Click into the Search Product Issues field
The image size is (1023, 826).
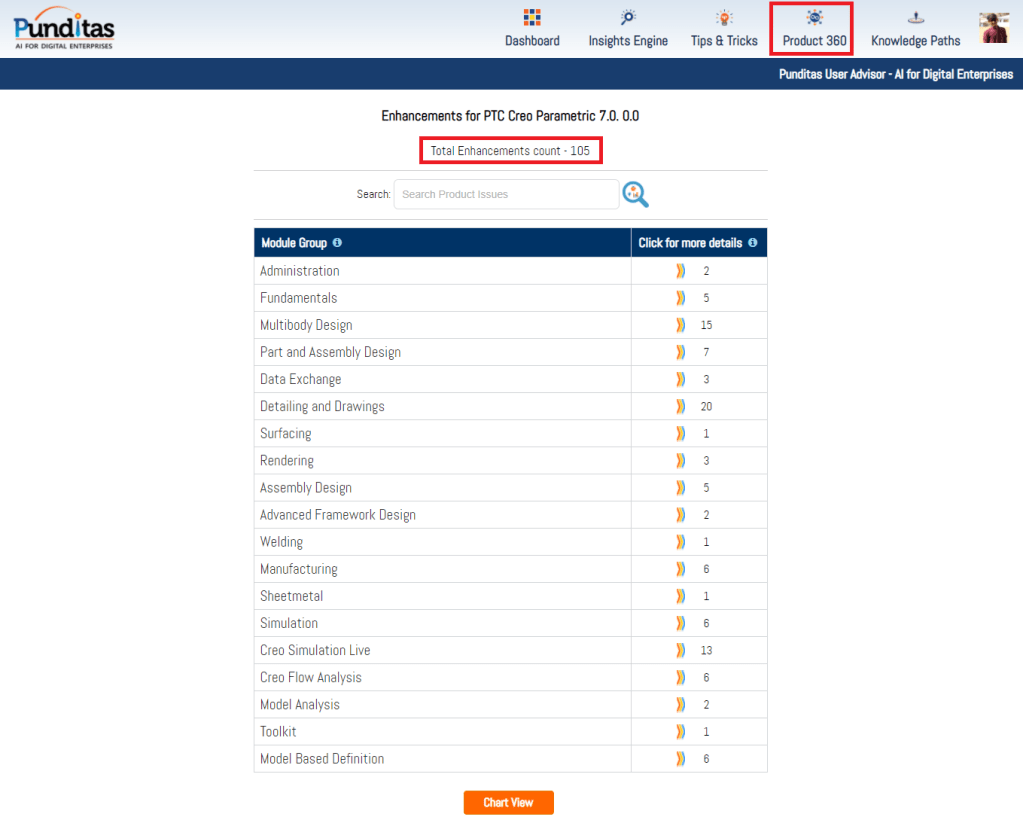coord(506,194)
